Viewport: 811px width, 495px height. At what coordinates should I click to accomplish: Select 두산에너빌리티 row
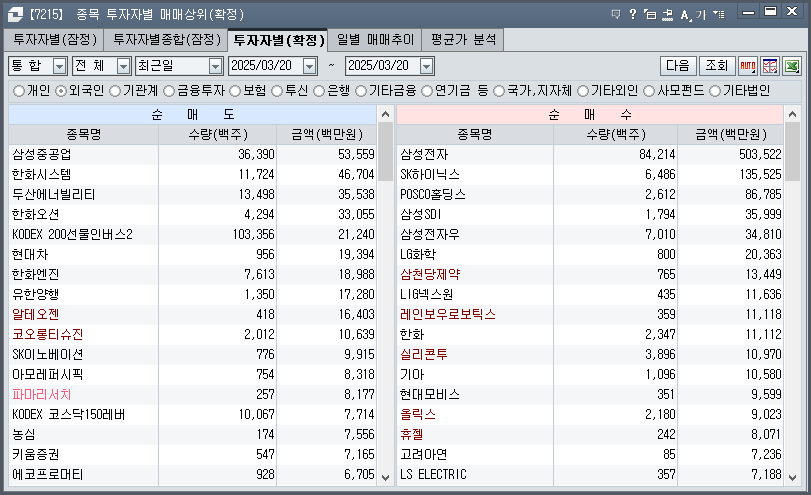[192, 194]
